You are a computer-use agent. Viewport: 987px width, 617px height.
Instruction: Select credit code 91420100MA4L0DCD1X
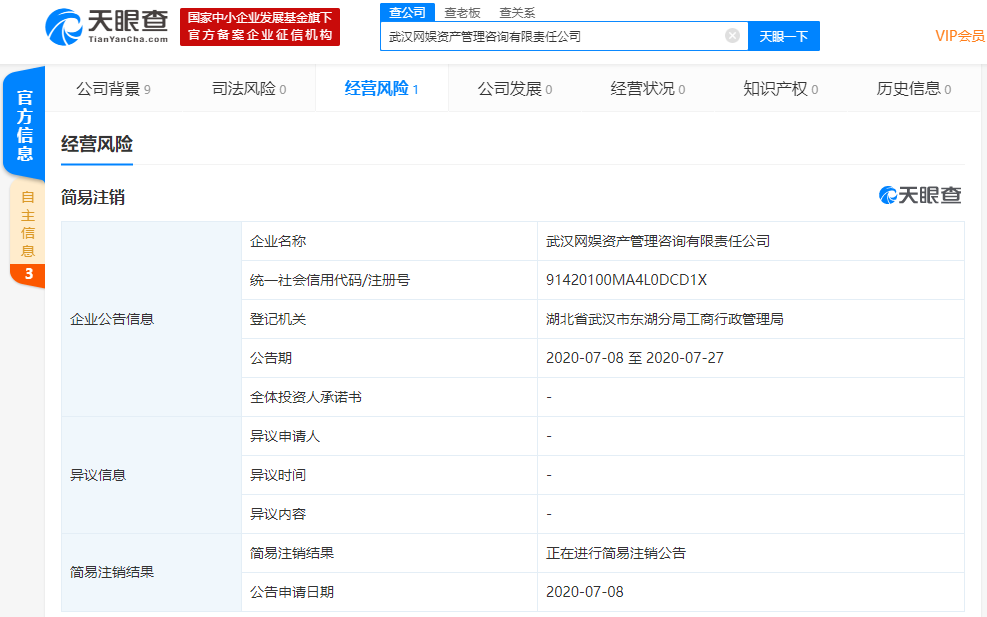pos(626,280)
